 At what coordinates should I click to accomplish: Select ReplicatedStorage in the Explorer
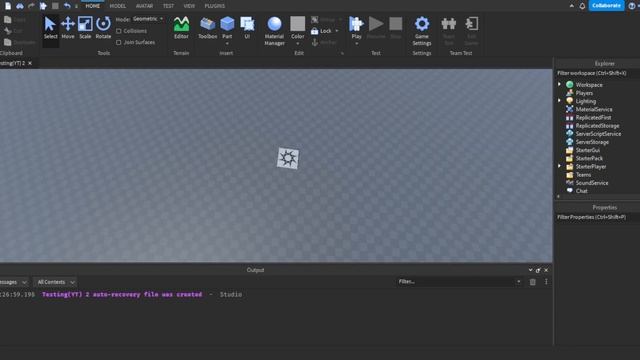597,126
